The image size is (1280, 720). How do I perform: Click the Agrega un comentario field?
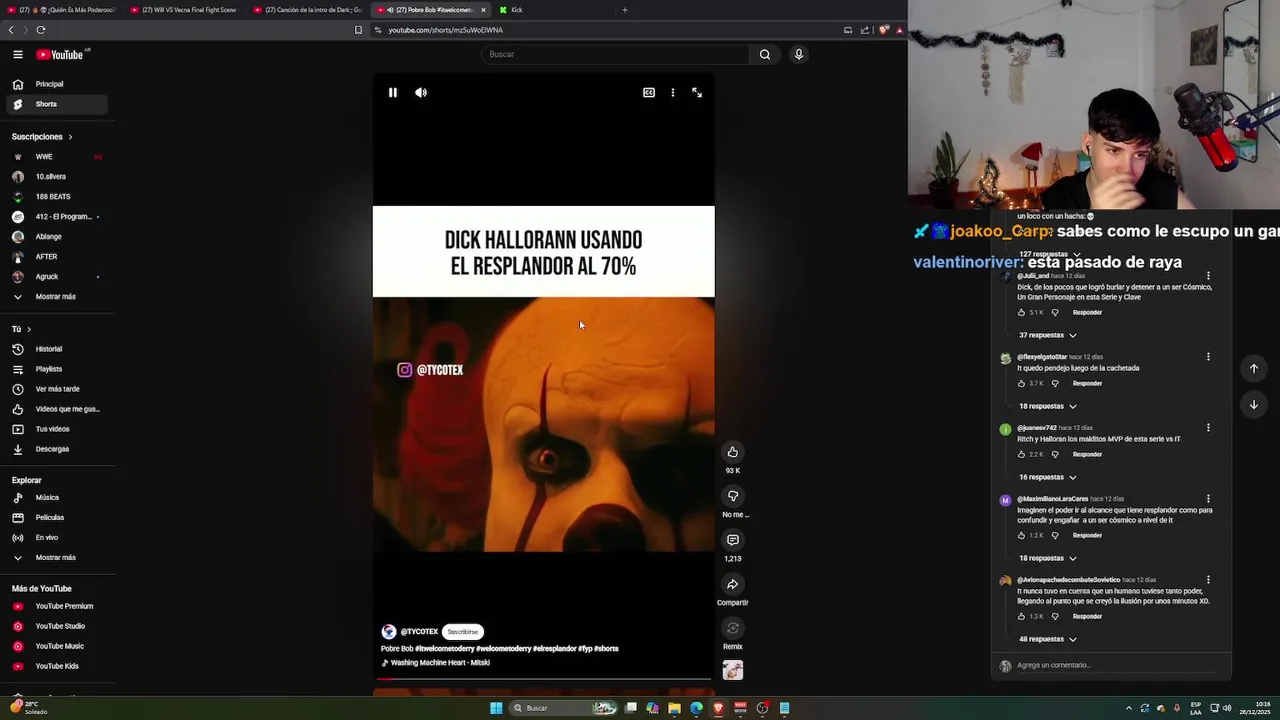tap(1115, 666)
